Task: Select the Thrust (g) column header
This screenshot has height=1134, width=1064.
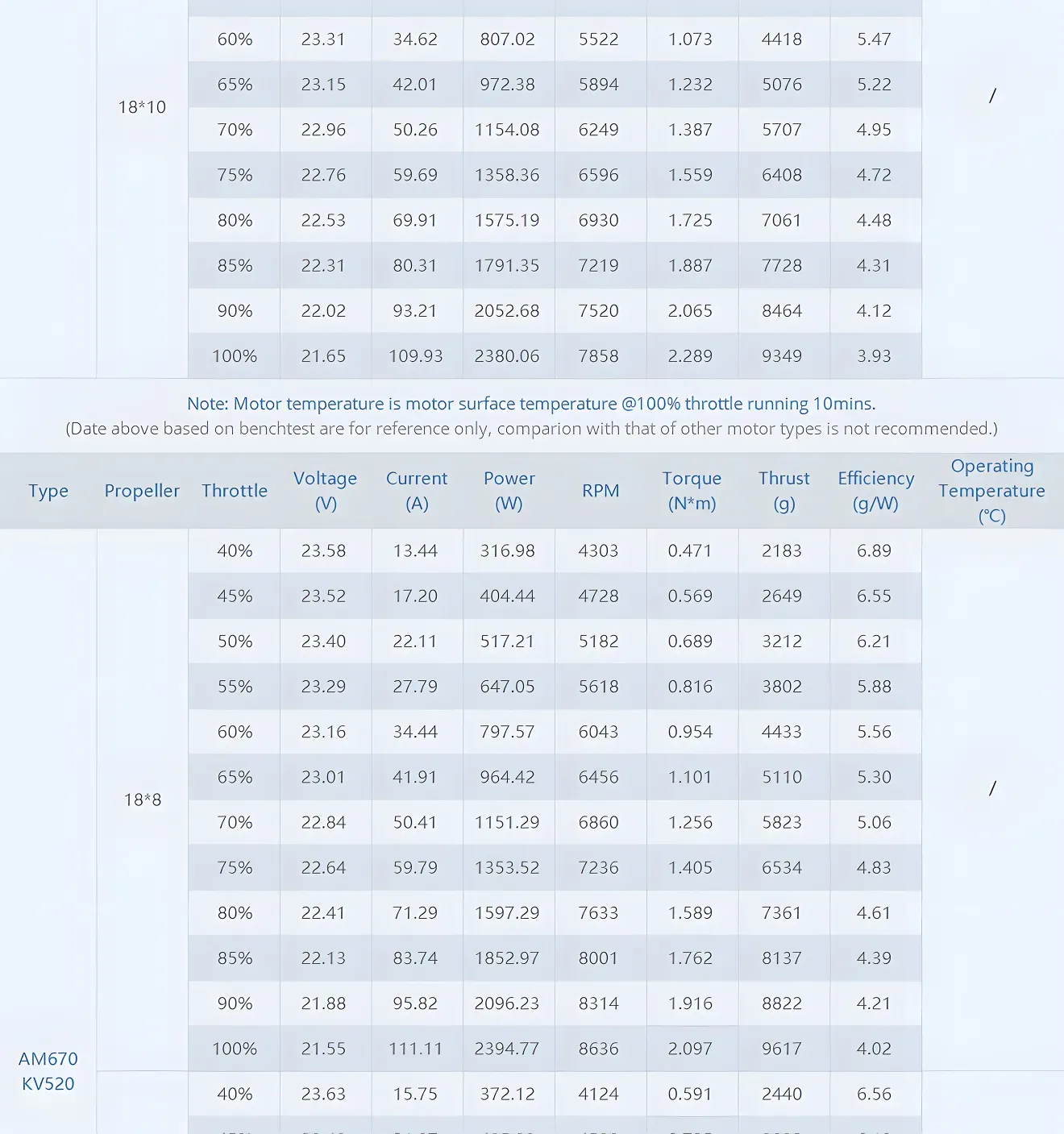Action: pyautogui.click(x=783, y=491)
